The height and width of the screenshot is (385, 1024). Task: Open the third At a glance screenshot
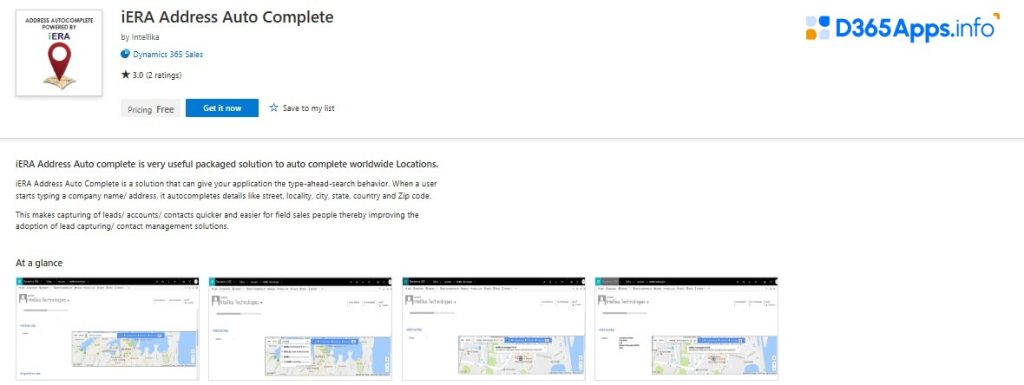pos(494,329)
